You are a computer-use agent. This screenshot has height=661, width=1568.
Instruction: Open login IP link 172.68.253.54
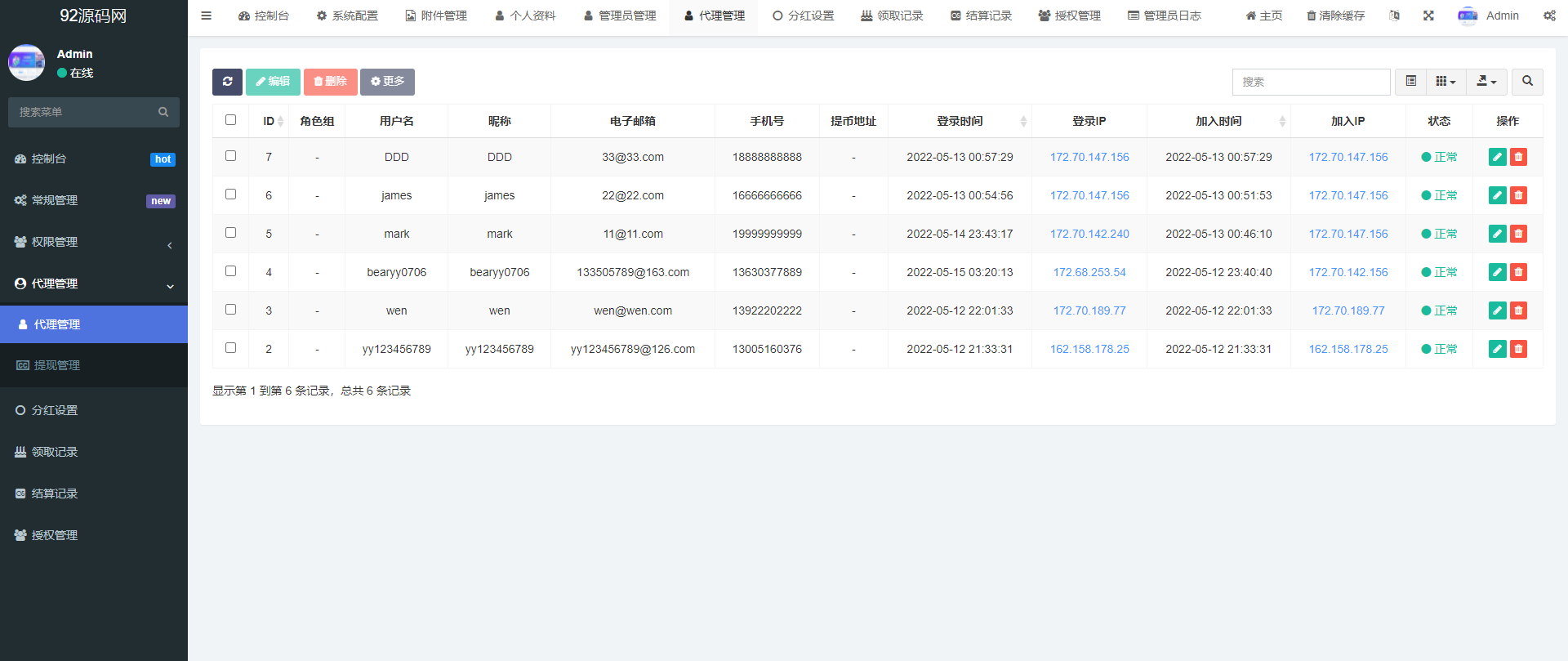tap(1089, 272)
